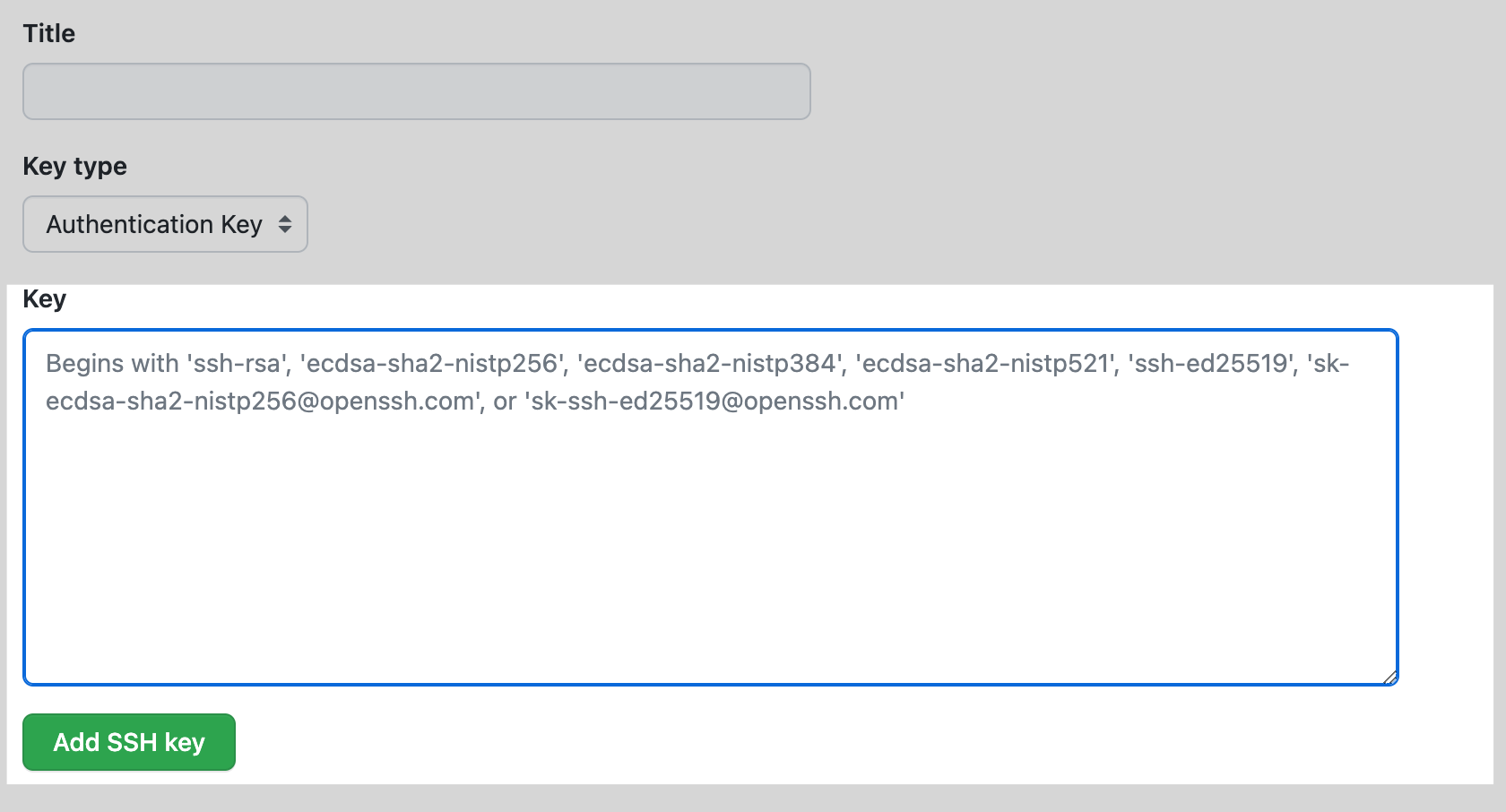Image resolution: width=1506 pixels, height=812 pixels.
Task: Select the 'Authentication Key' text in selector
Action: click(x=154, y=224)
